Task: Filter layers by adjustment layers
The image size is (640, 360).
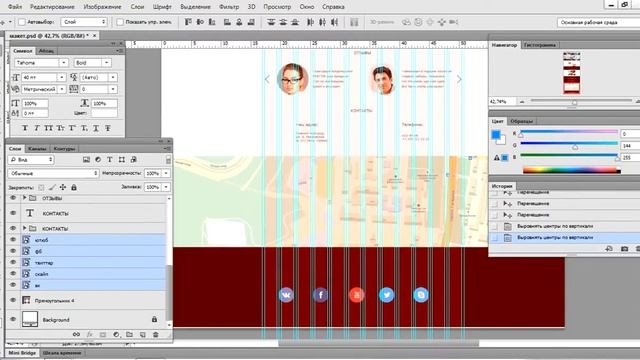Action: pos(98,160)
